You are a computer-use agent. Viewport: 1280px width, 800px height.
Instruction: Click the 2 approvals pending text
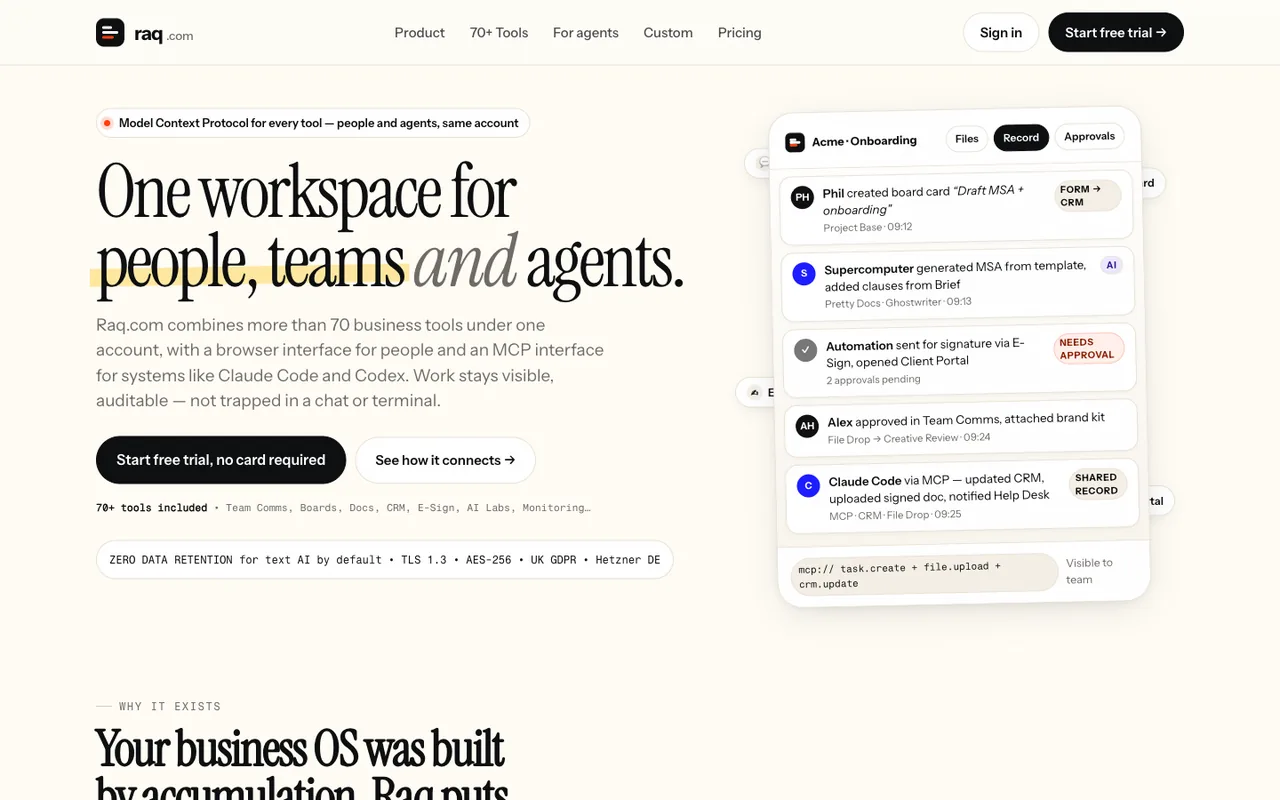[x=873, y=380]
